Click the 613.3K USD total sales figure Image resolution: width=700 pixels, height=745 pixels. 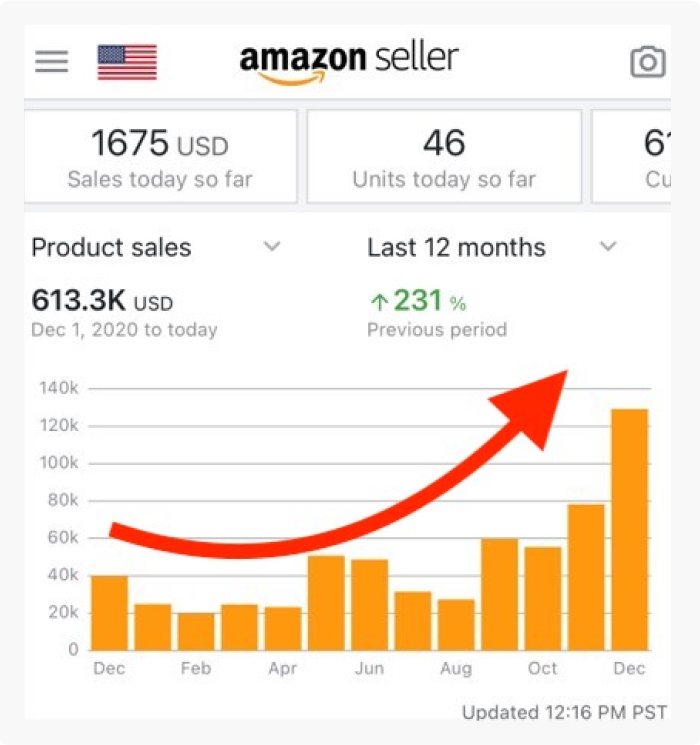pos(102,301)
